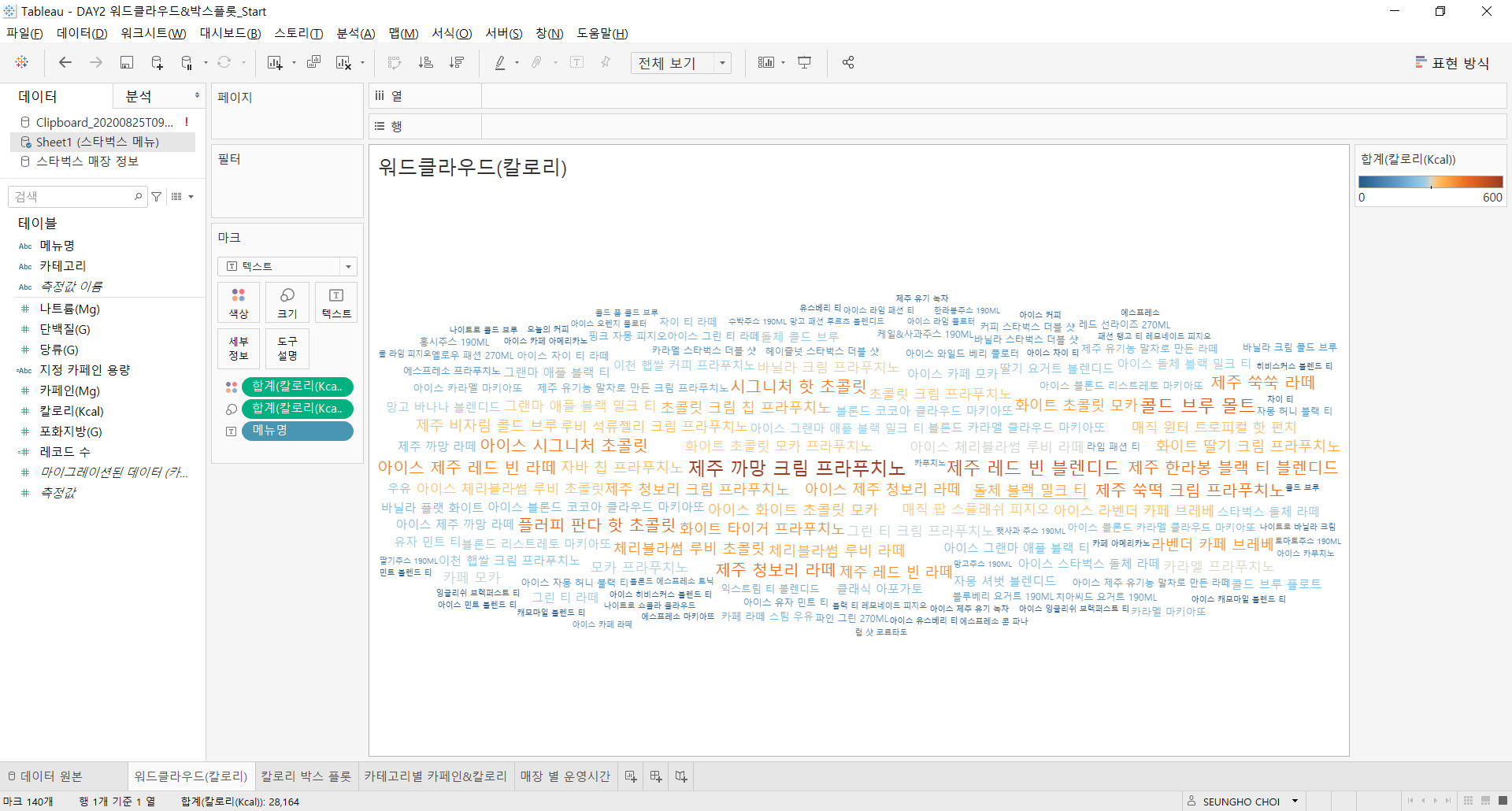This screenshot has width=1512, height=811.
Task: Click the presentation mode icon
Action: pos(805,62)
